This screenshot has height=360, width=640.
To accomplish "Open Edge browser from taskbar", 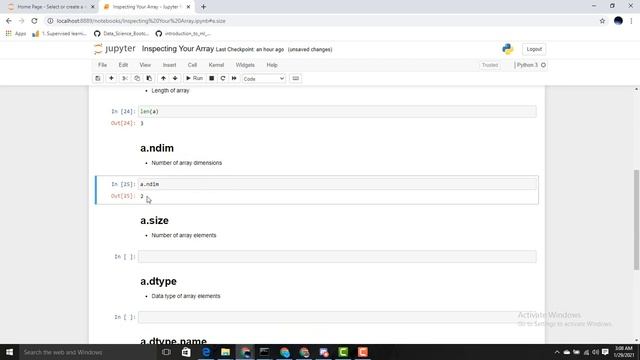I will (206, 352).
